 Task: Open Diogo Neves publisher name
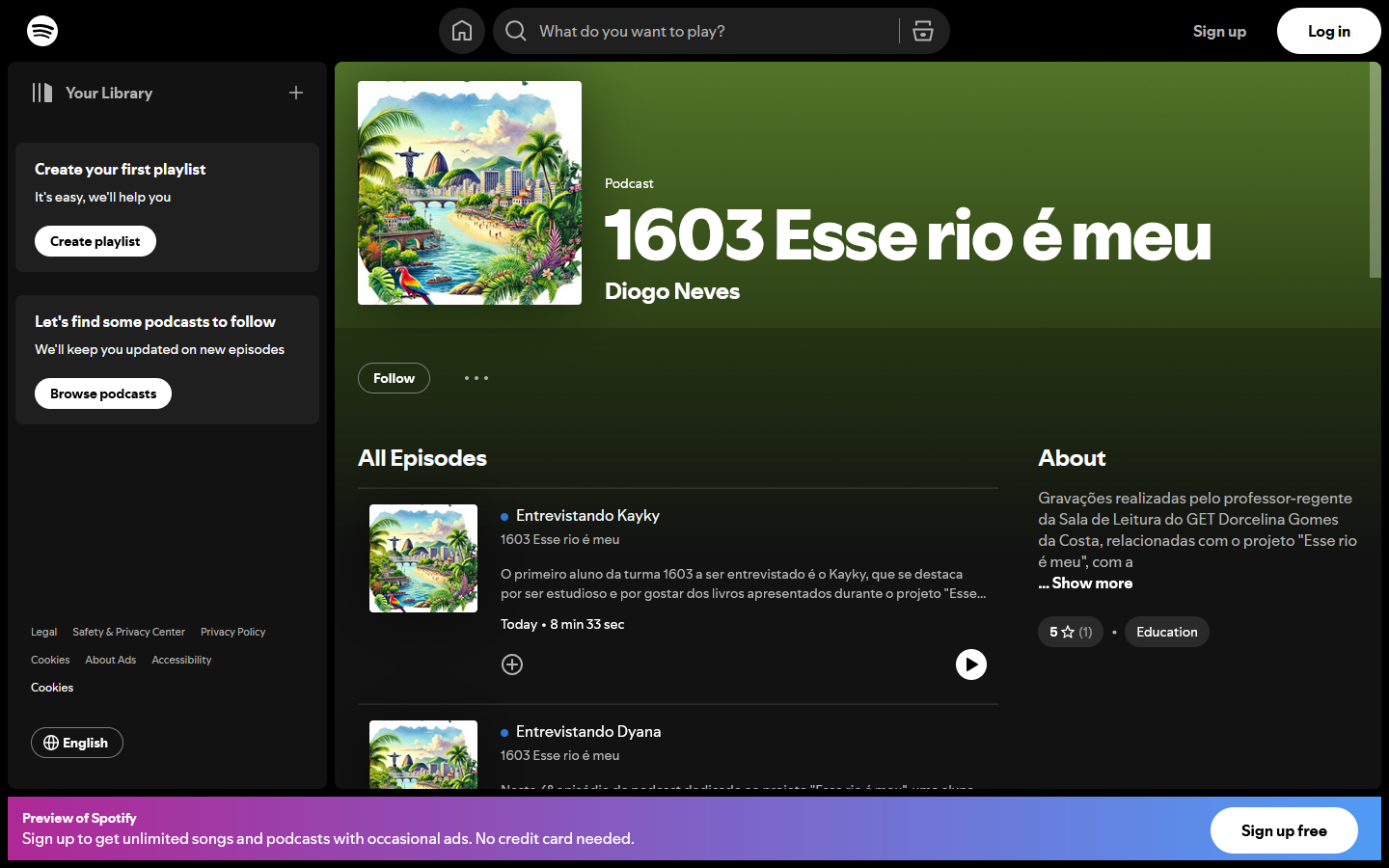pyautogui.click(x=672, y=291)
